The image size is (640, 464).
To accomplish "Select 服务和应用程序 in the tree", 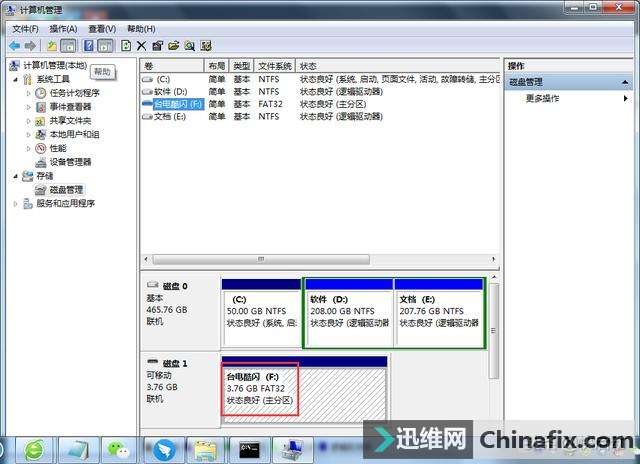I will tap(65, 203).
